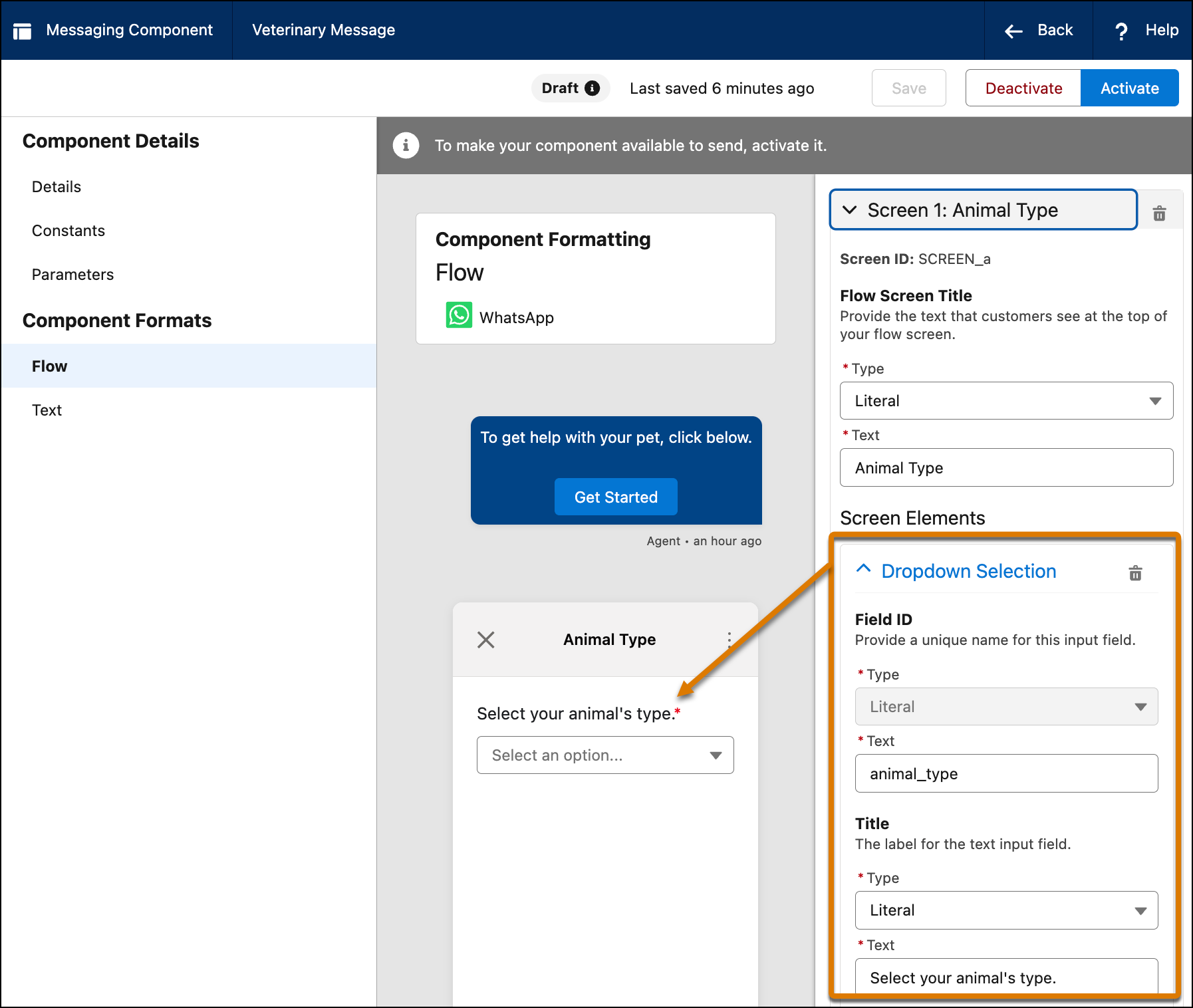Open the Title Type dropdown

point(1006,910)
